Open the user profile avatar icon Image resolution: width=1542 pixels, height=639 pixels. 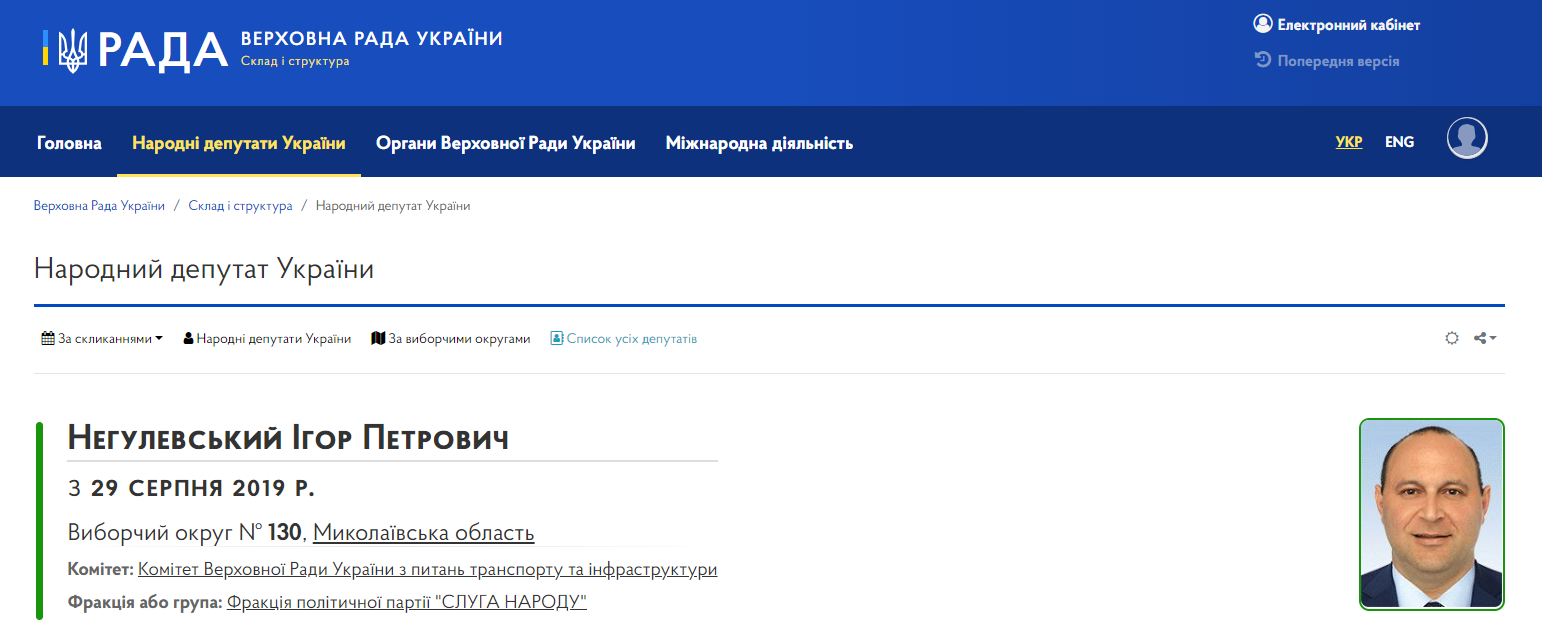pyautogui.click(x=1467, y=138)
